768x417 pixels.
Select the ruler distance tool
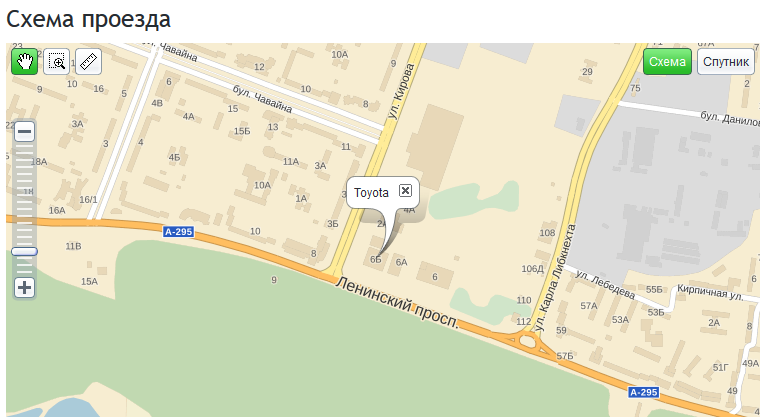click(x=89, y=62)
